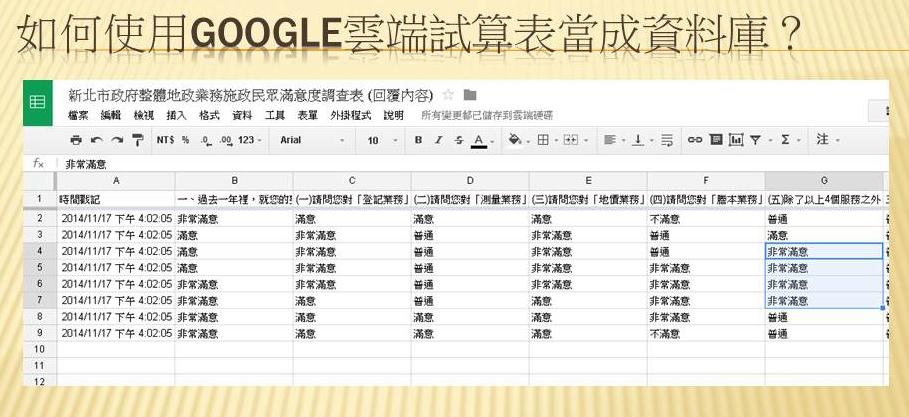Open the text color picker
The image size is (909, 417).
482,140
